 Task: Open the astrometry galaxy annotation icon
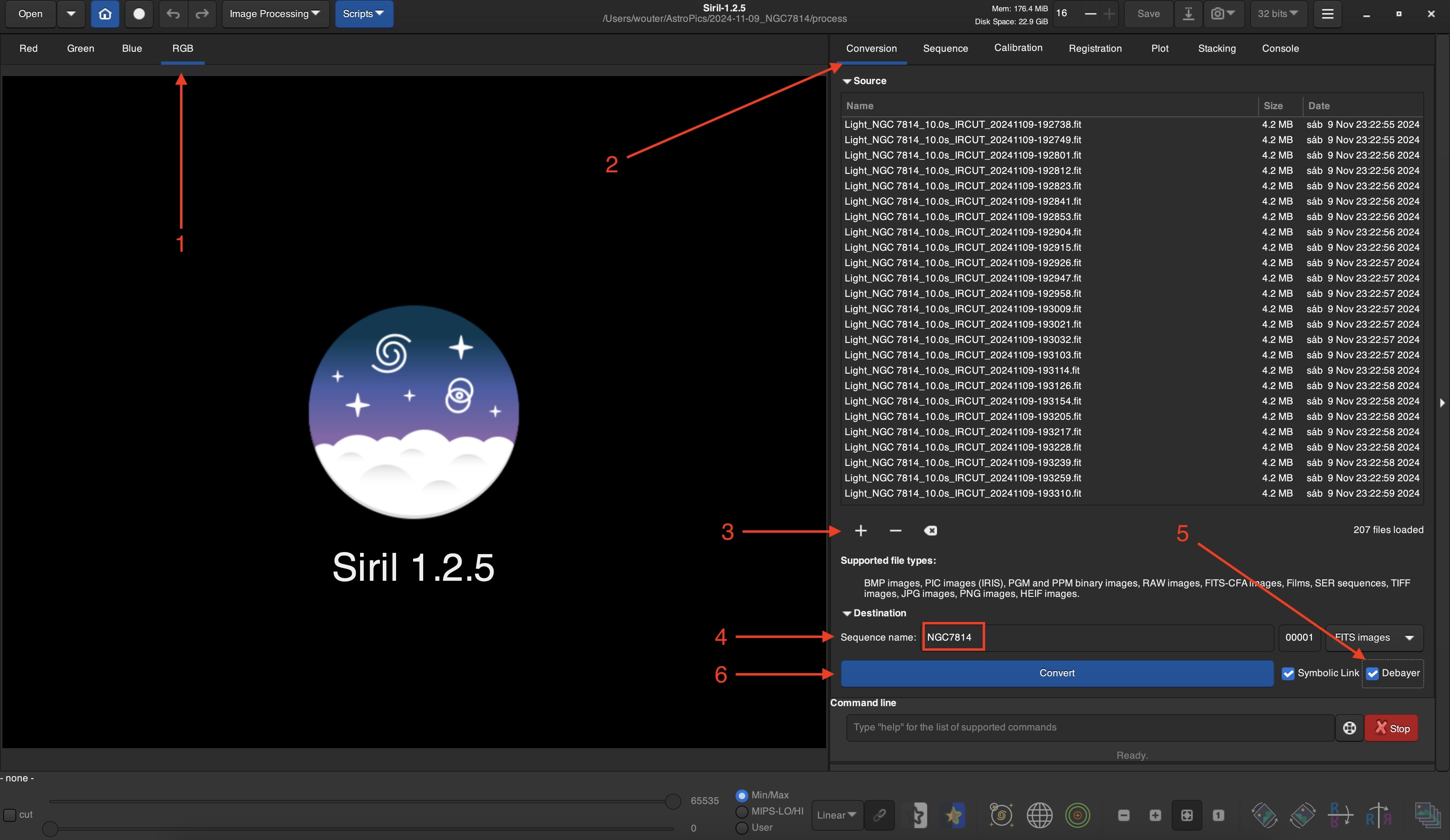(1001, 815)
